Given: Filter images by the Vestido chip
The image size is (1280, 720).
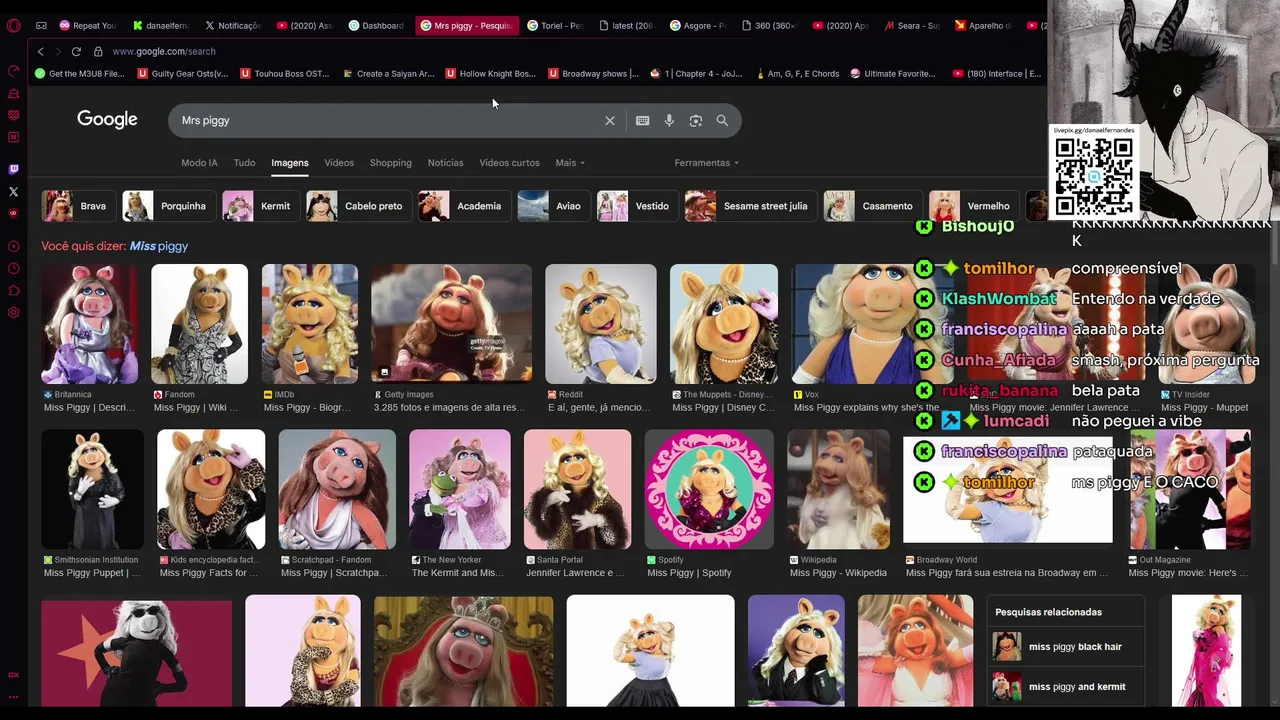Looking at the screenshot, I should coord(636,206).
